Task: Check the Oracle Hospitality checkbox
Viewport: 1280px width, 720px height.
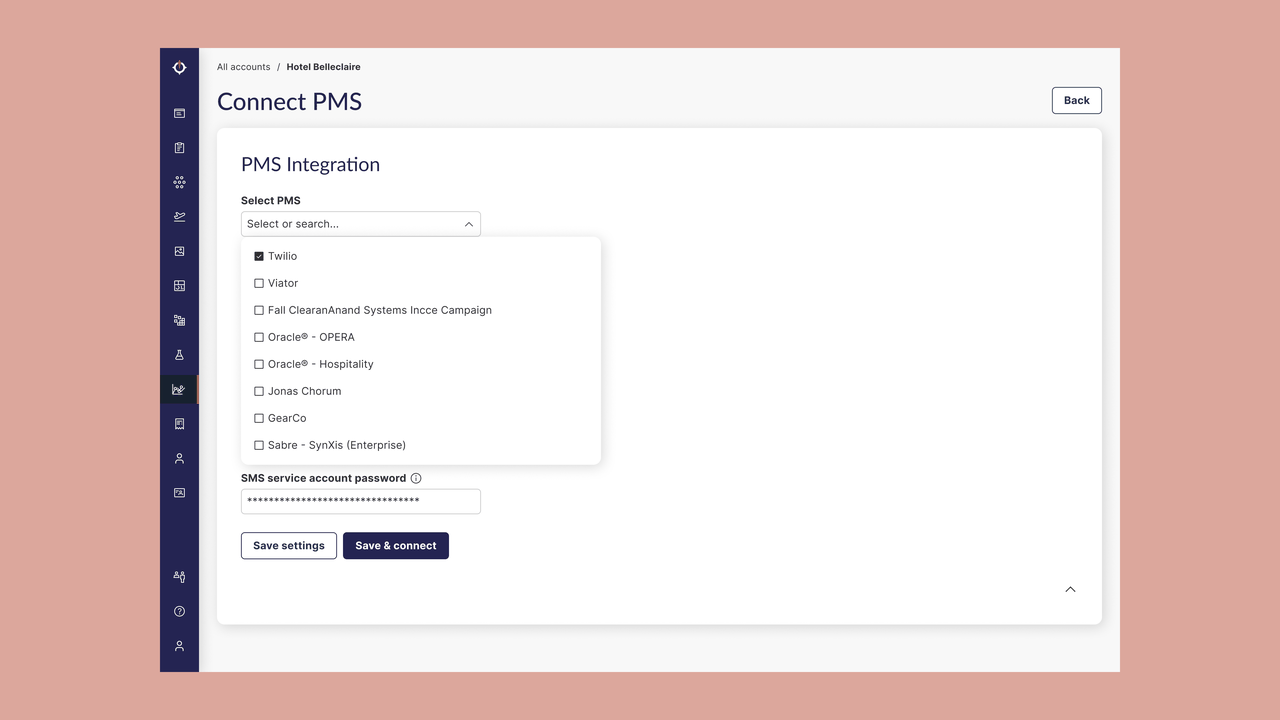Action: (x=259, y=364)
